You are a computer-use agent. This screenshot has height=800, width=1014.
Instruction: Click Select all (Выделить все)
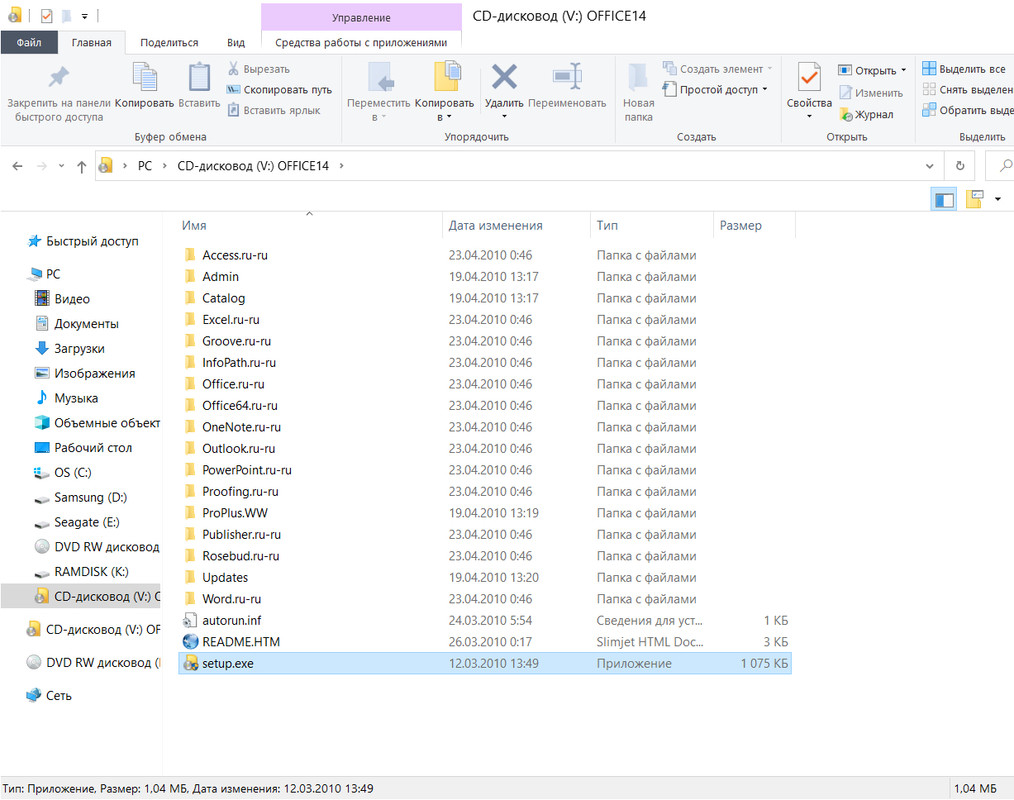[x=964, y=69]
